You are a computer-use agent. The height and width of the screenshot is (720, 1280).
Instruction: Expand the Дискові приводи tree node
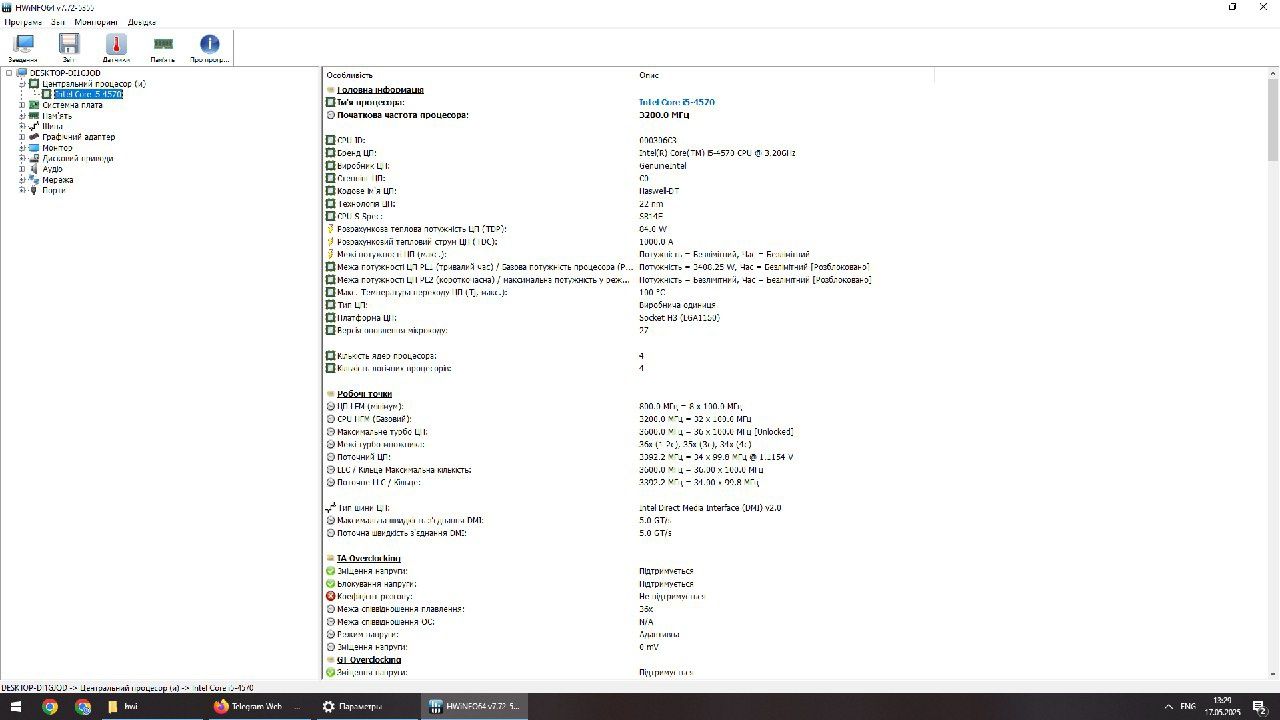tap(22, 158)
